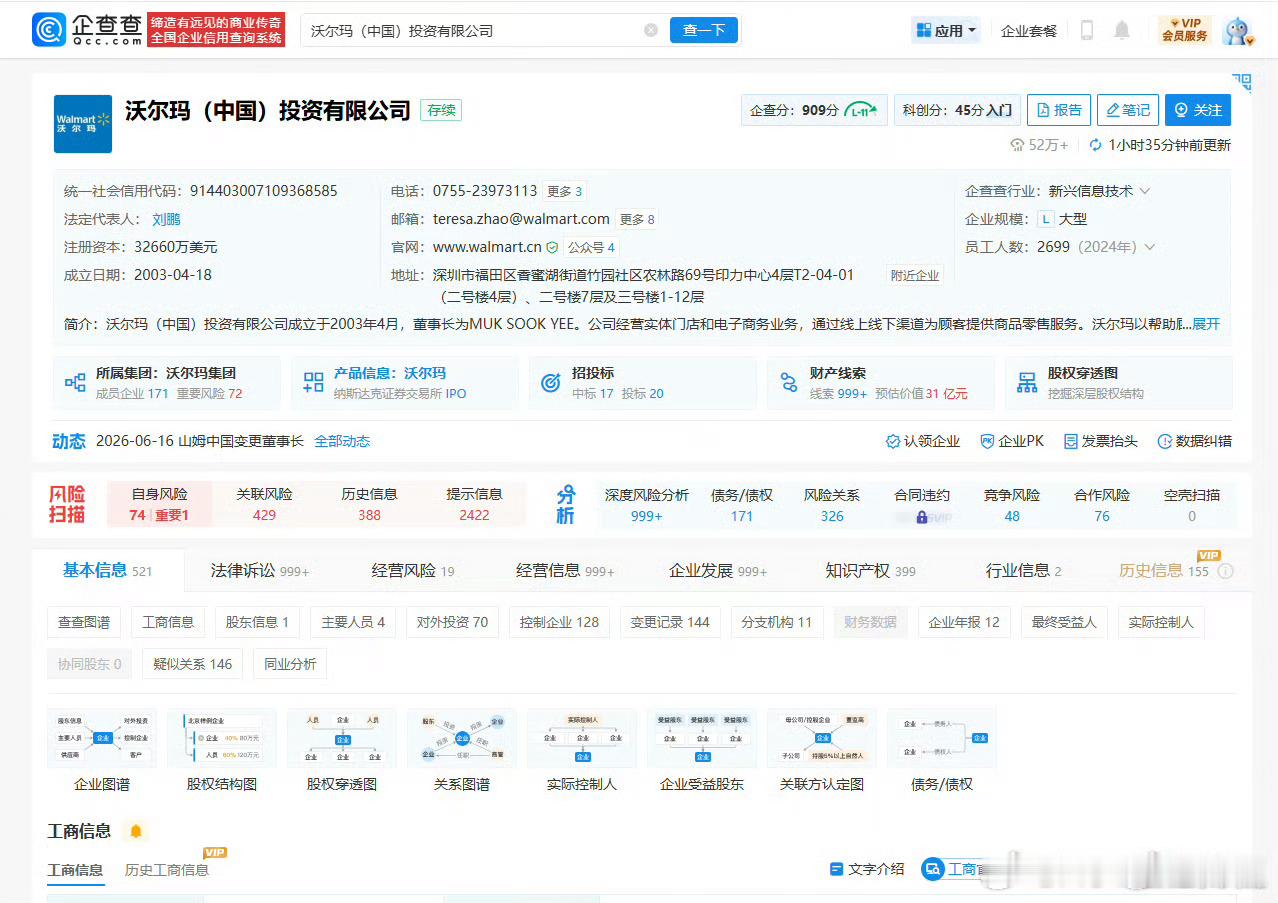The image size is (1278, 903).
Task: Expand phone numbers with 更多 3
Action: point(564,191)
